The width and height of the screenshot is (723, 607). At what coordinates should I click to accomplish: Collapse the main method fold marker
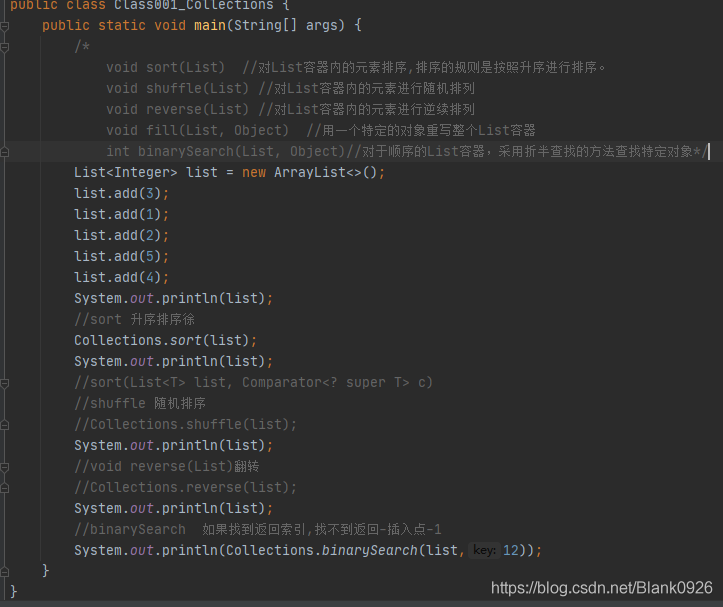point(5,26)
